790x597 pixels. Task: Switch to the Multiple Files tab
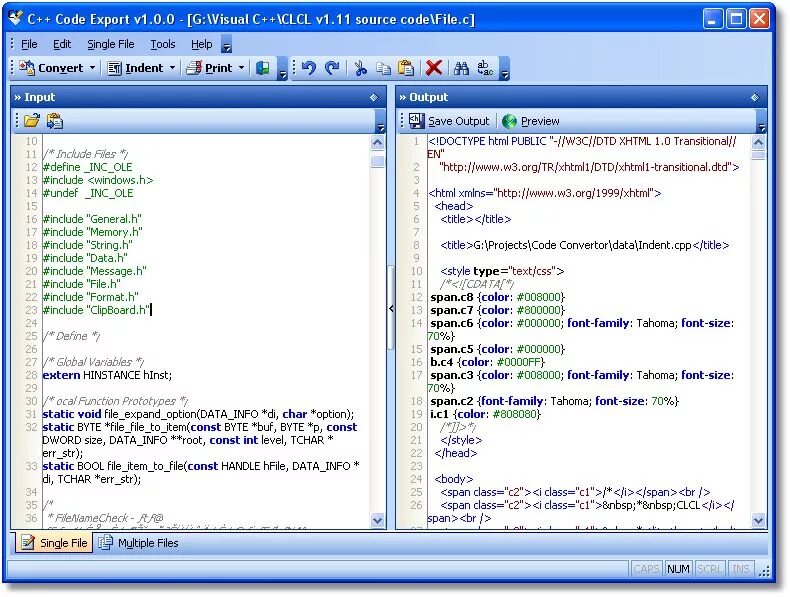(139, 543)
